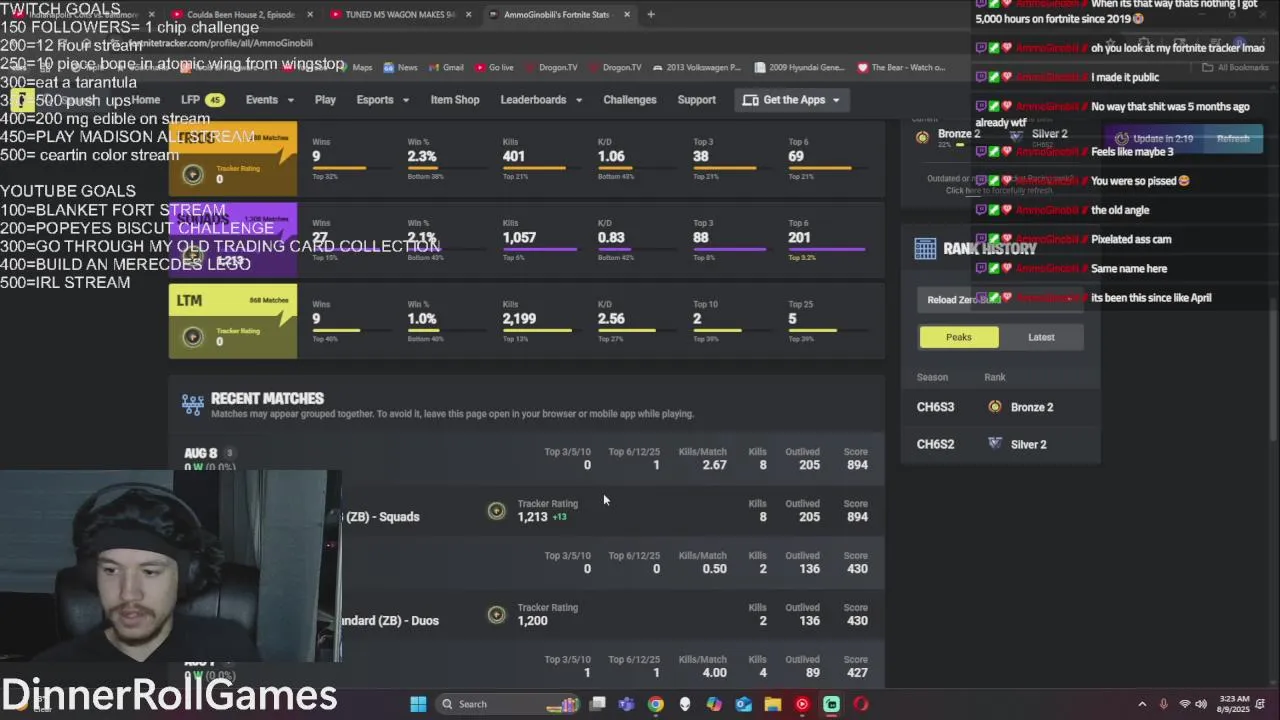
Task: Open the Item Shop page
Action: click(x=455, y=100)
